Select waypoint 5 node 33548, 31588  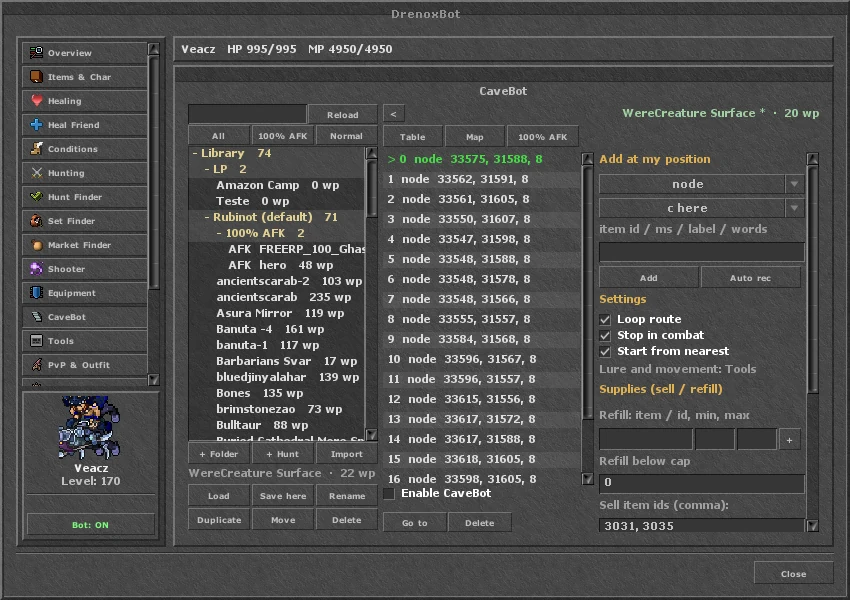[481, 259]
